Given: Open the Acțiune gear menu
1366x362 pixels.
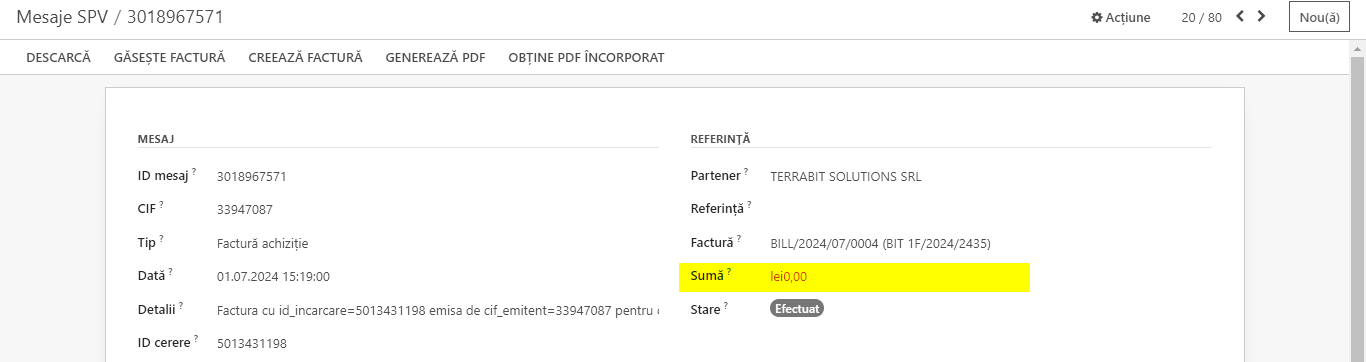Looking at the screenshot, I should [x=1120, y=17].
